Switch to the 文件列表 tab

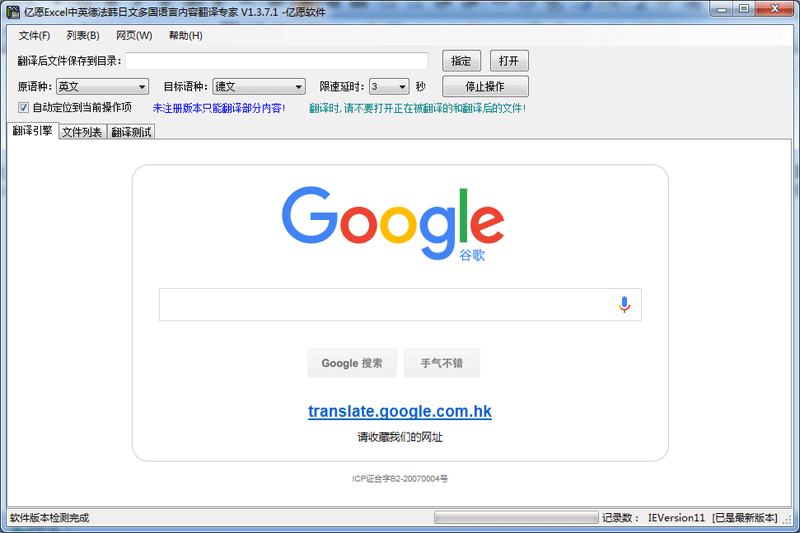point(82,132)
